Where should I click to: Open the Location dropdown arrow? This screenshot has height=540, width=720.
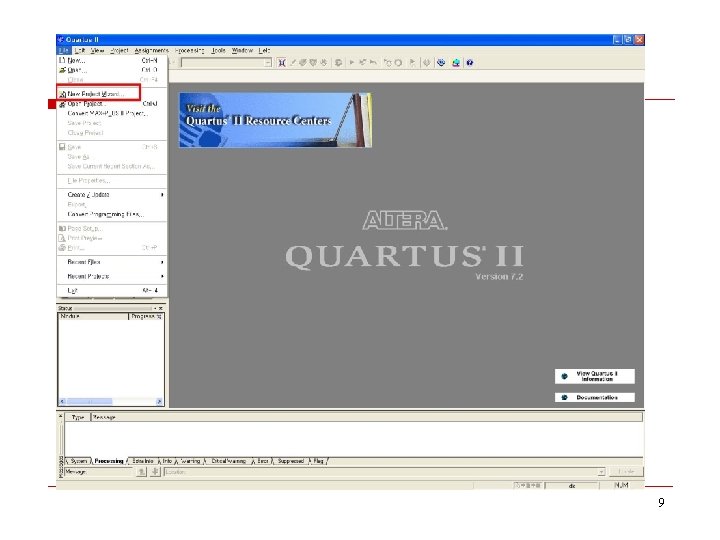pos(601,472)
